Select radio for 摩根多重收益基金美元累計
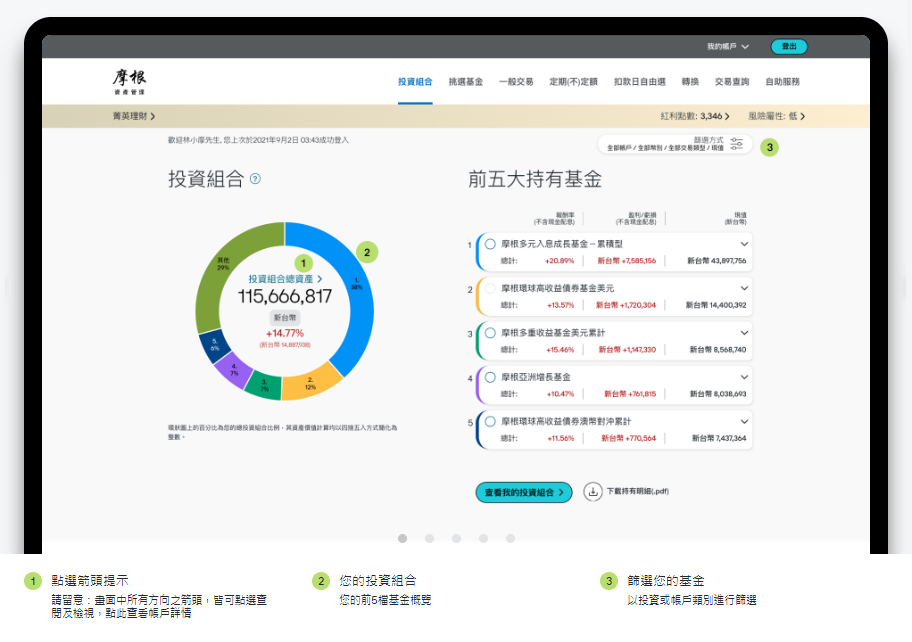912x642 pixels. [x=490, y=333]
